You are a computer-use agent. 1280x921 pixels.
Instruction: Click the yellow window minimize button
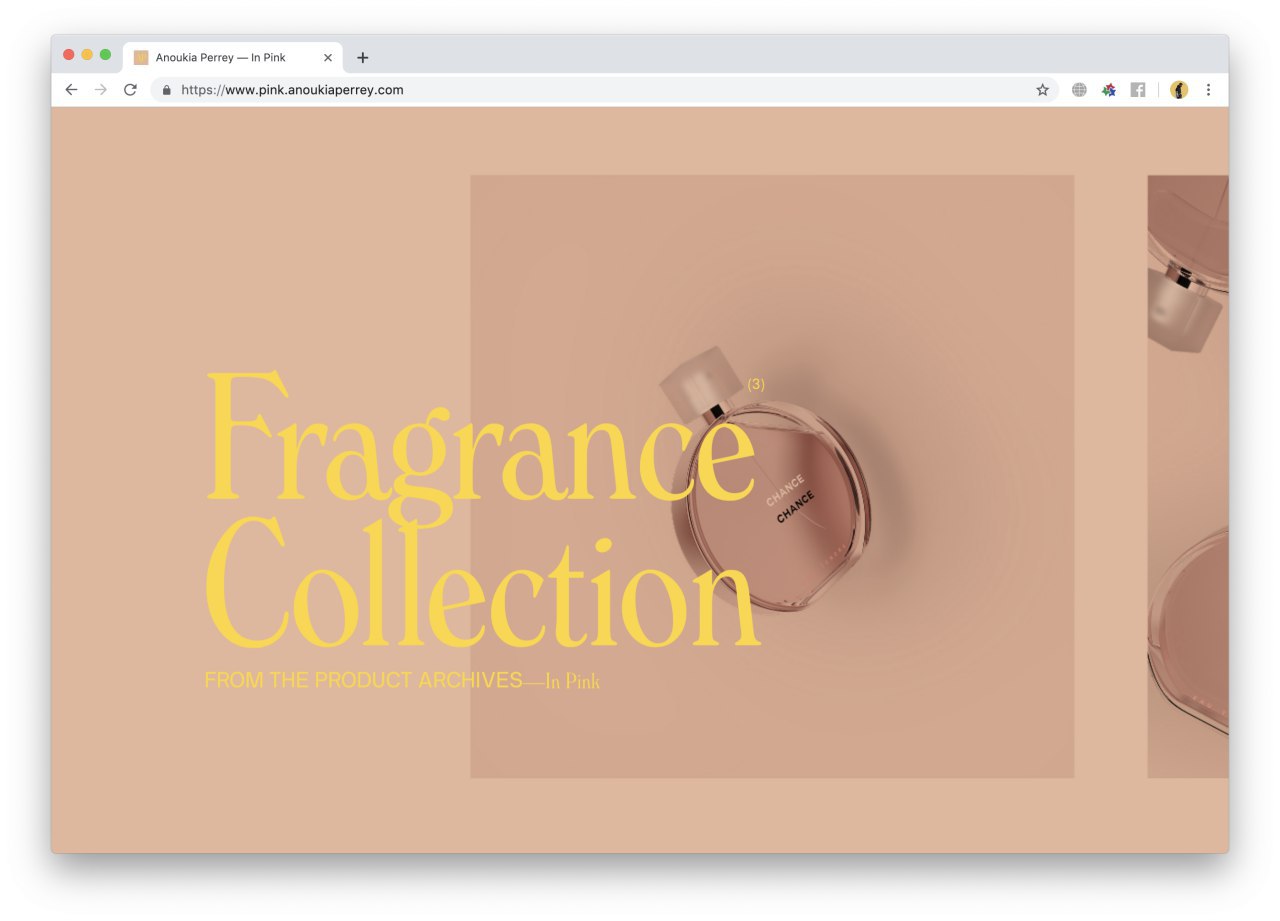click(x=87, y=55)
